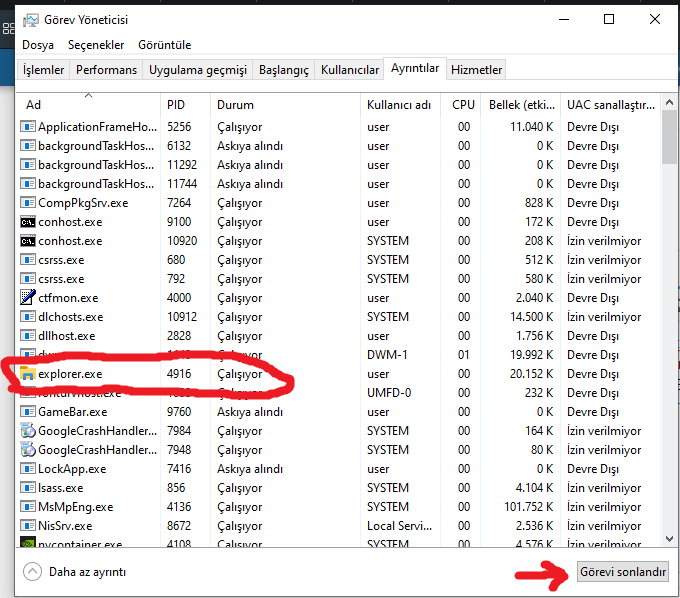
Task: Click PID value 5256
Action: (x=179, y=127)
